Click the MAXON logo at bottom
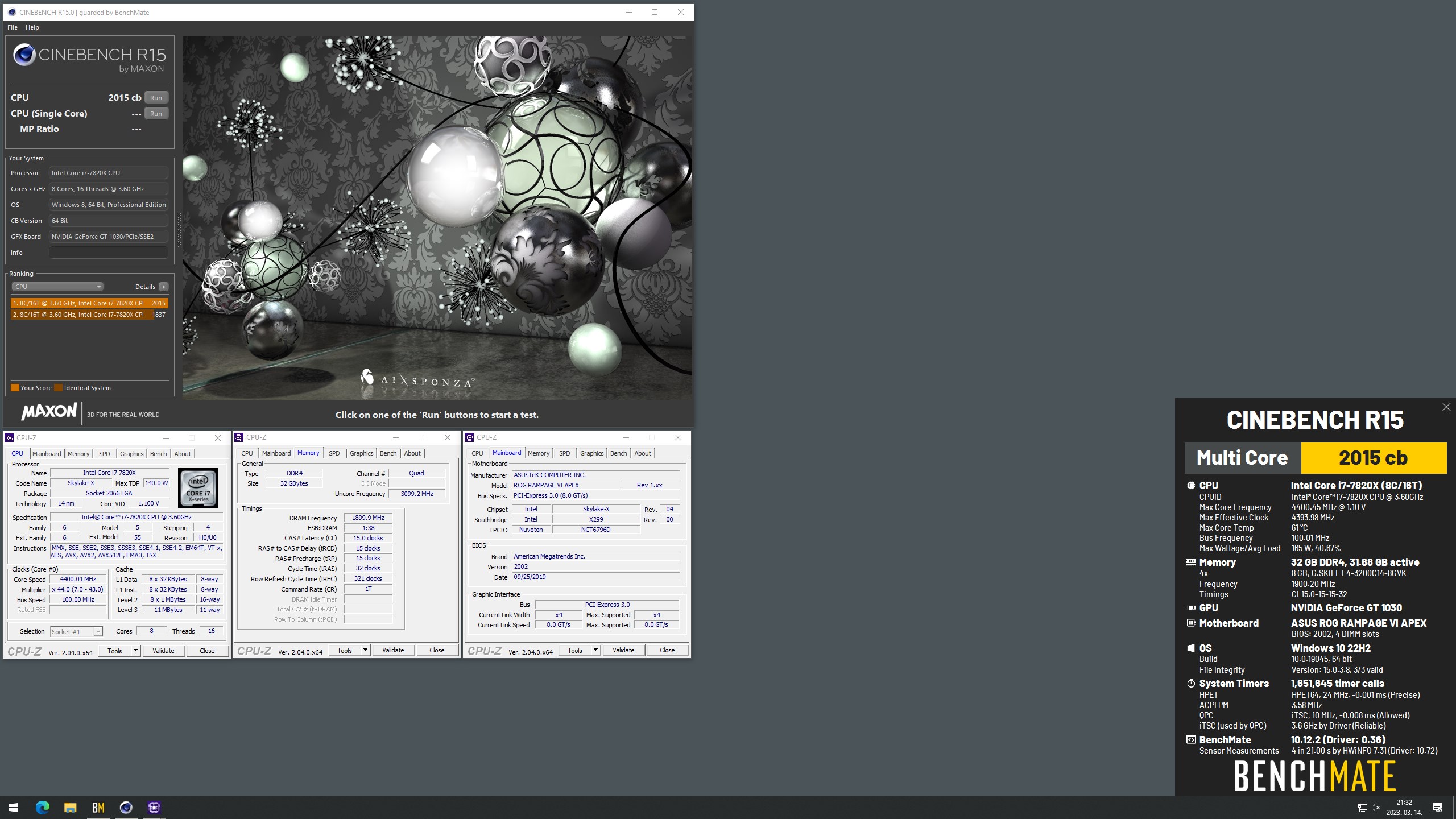Screen dimensions: 1456x819 coord(49,412)
